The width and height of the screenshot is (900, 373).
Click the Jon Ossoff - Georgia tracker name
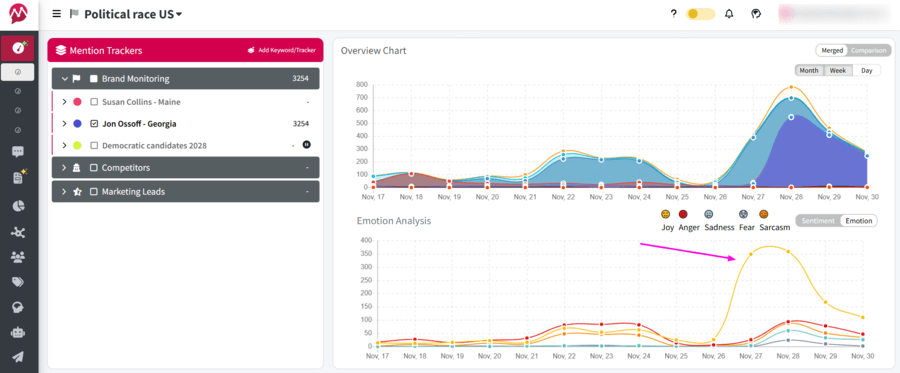click(x=139, y=123)
